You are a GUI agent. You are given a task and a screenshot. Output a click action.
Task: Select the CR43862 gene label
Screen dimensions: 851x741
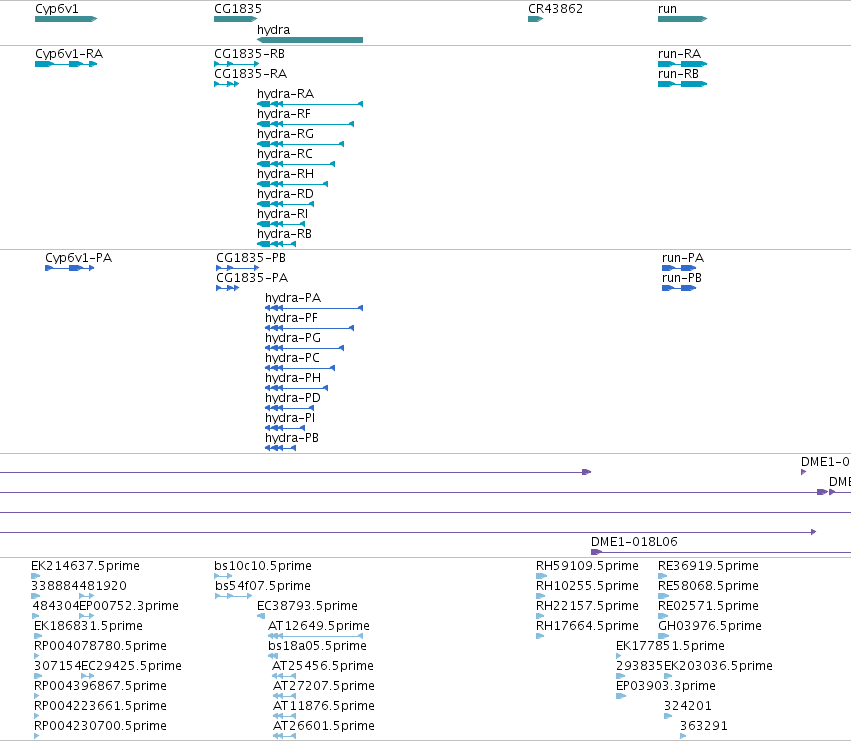click(555, 9)
